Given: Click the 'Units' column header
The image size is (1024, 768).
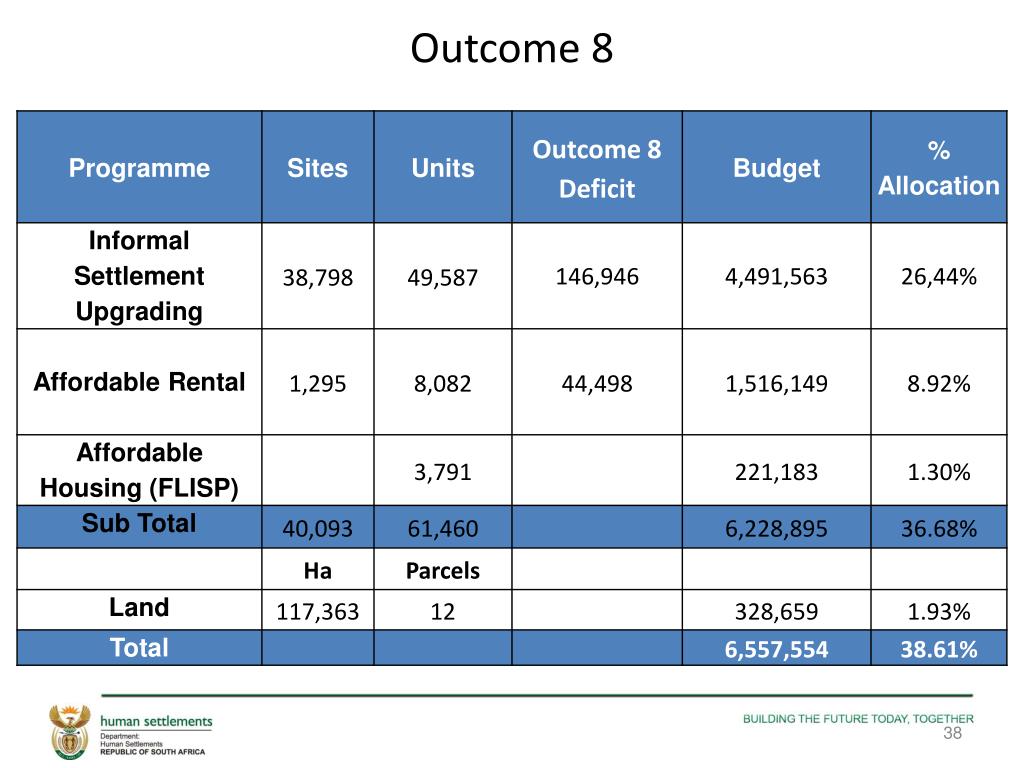Looking at the screenshot, I should (x=443, y=168).
